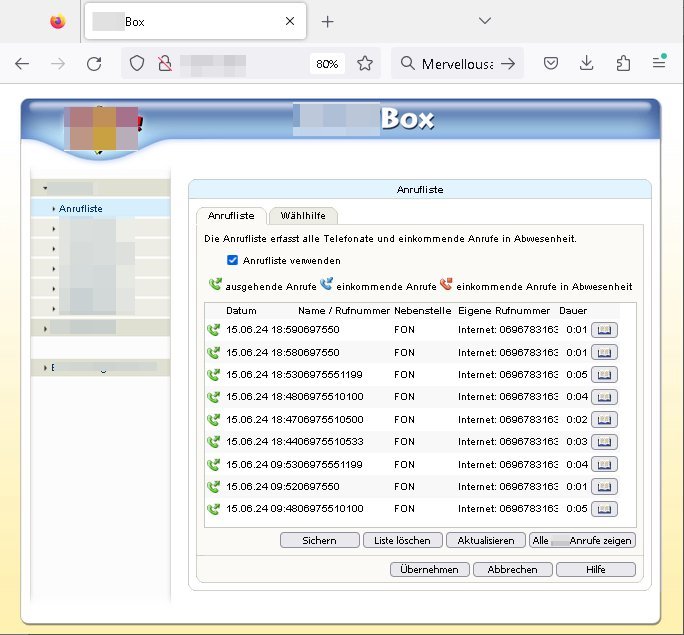Viewport: 684px width, 635px height.
Task: Click outgoing call icon of 18:53 row
Action: pyautogui.click(x=214, y=375)
